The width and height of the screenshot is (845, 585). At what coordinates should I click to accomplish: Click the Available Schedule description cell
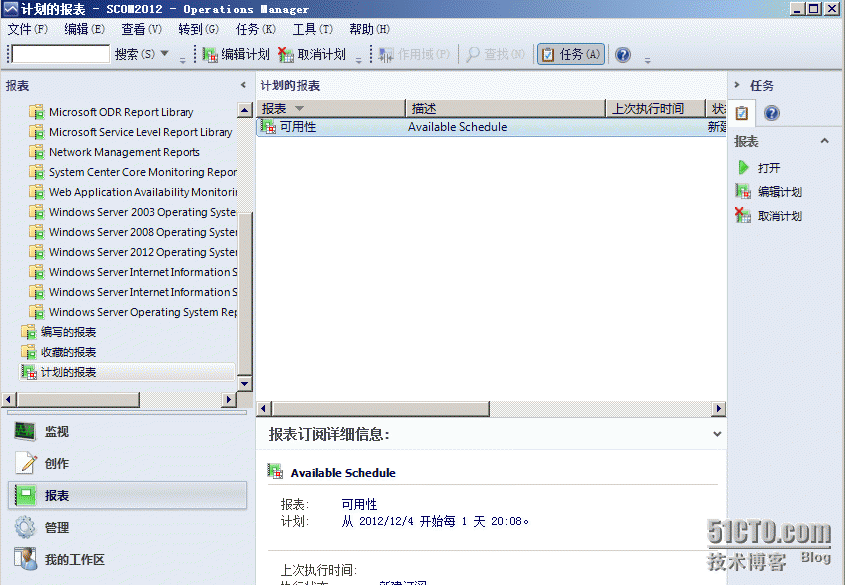coord(457,127)
